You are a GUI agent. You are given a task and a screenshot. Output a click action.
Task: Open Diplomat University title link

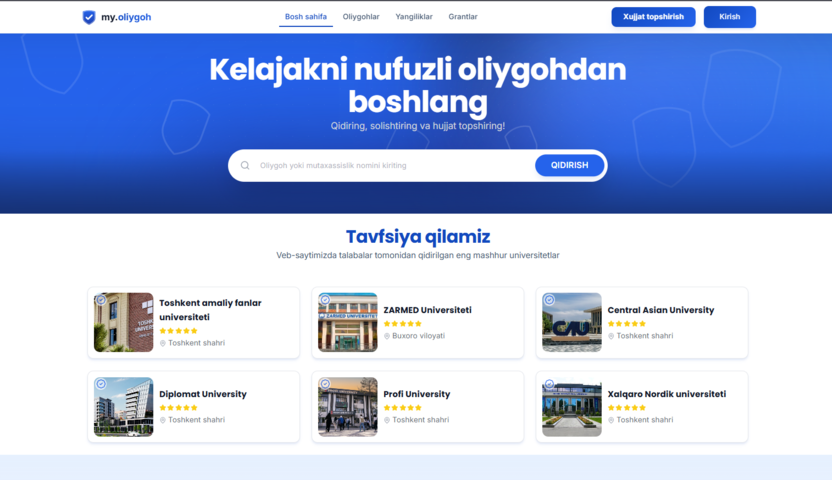(x=203, y=394)
